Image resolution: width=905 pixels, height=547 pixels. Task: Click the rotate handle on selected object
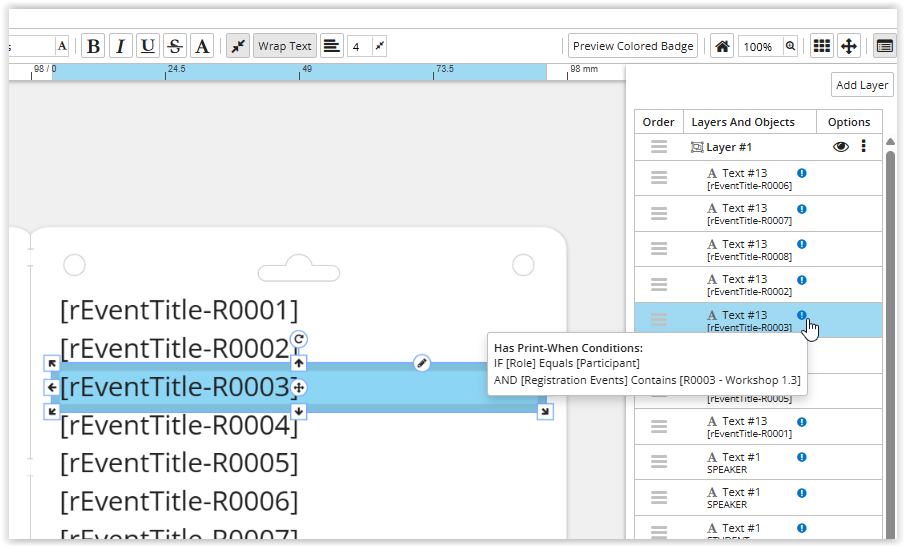(x=298, y=341)
